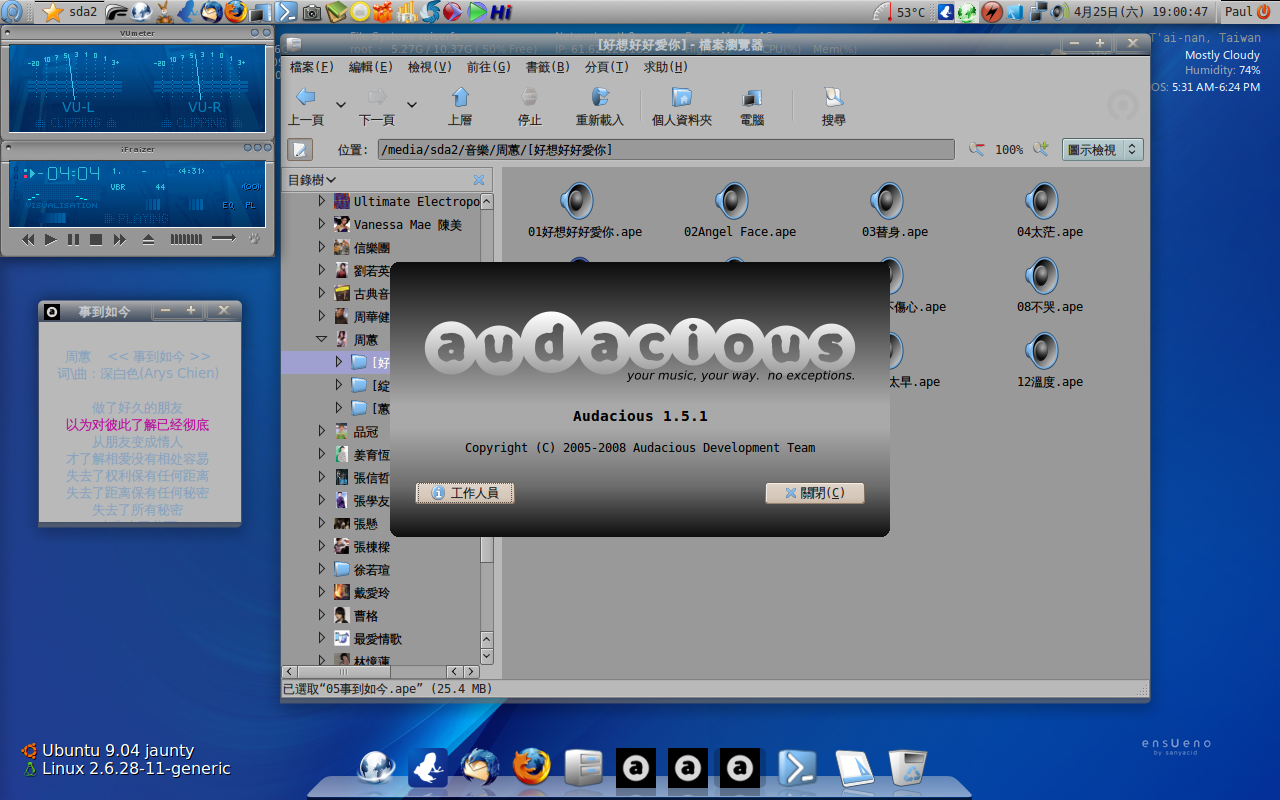Click the rewind button in iFraizer player
The width and height of the screenshot is (1280, 800).
click(28, 240)
